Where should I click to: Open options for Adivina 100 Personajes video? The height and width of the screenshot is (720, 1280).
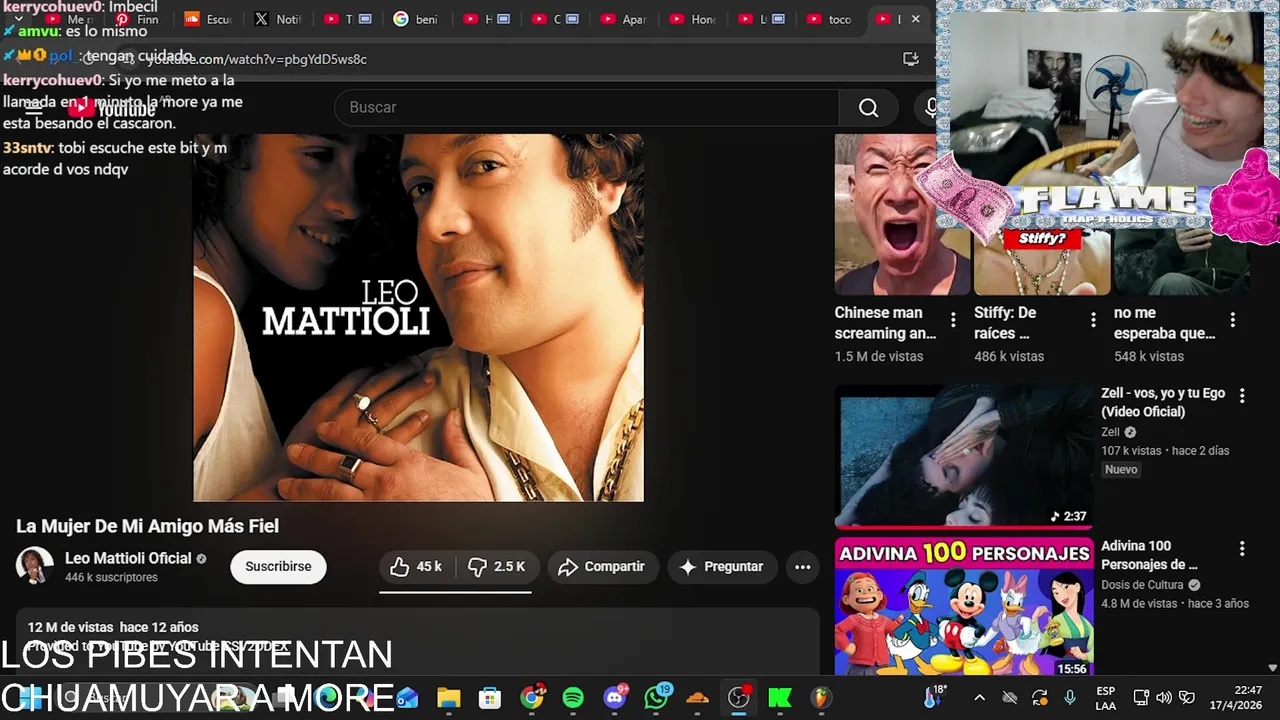(1242, 549)
